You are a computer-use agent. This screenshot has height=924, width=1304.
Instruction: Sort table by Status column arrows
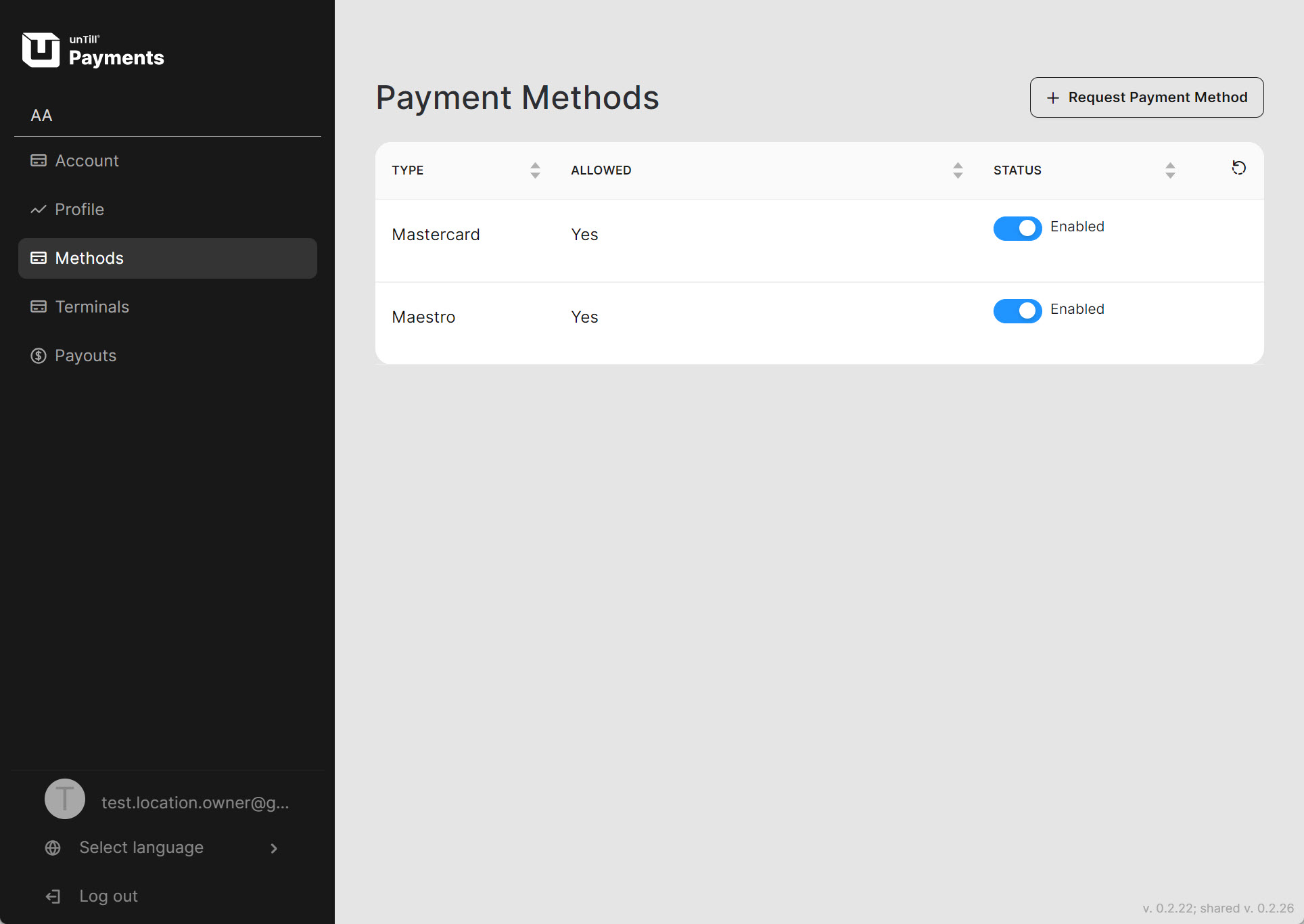1170,170
